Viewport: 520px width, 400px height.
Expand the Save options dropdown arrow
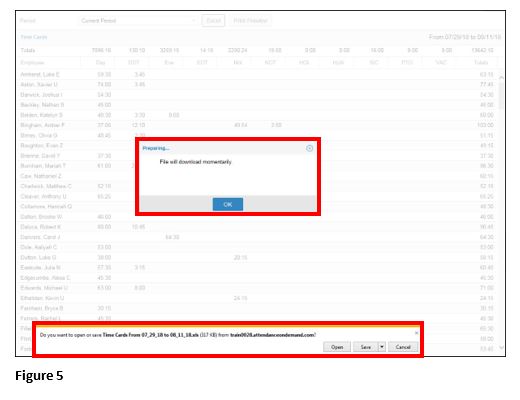[382, 347]
